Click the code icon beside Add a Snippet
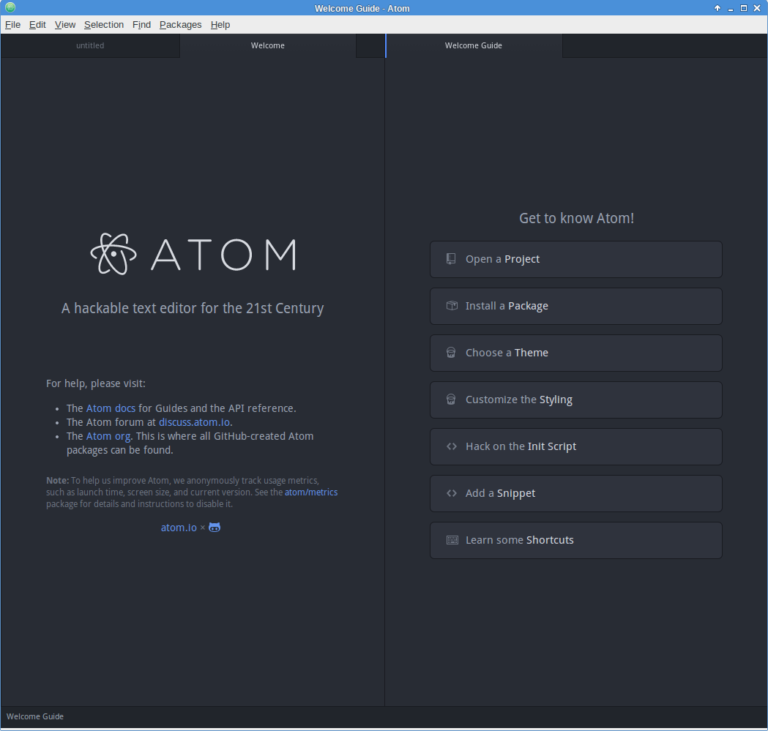This screenshot has width=768, height=731. [x=452, y=493]
